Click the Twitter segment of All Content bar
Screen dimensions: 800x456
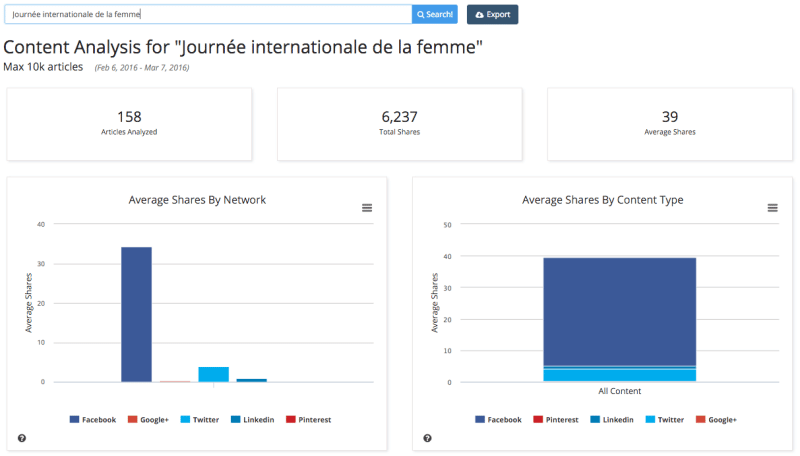[619, 375]
